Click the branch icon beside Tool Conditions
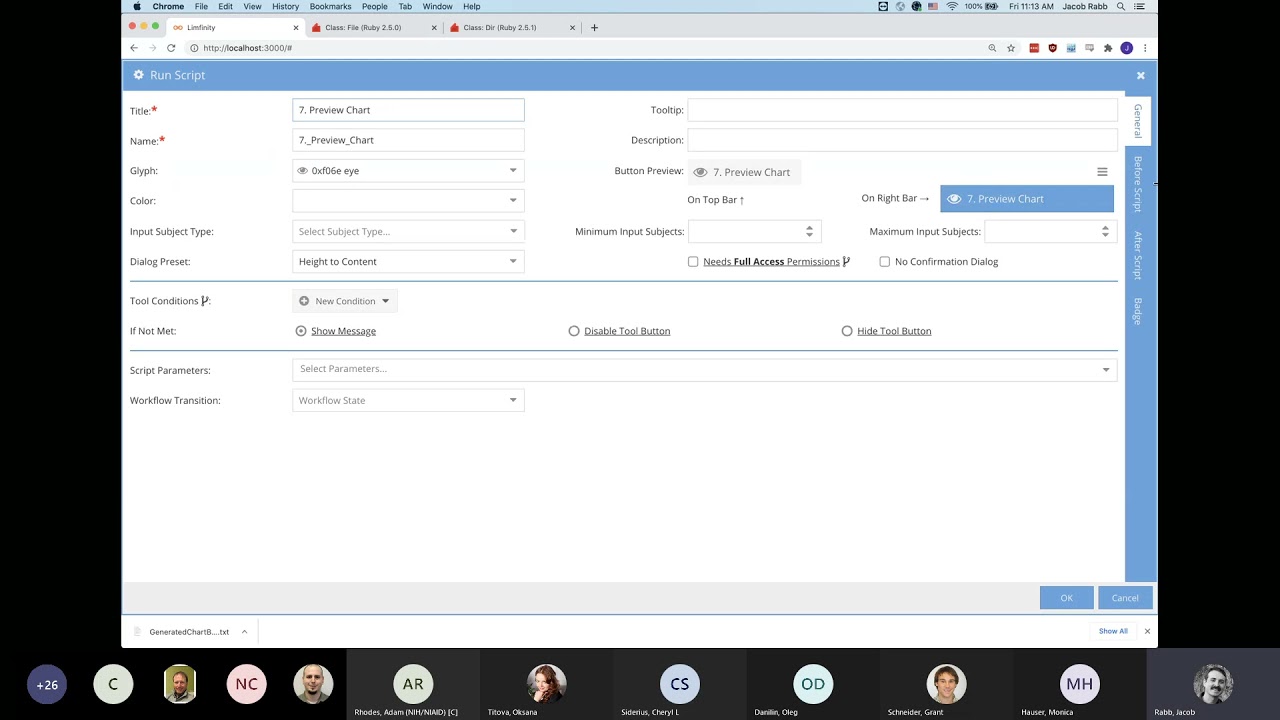The image size is (1280, 720). click(x=205, y=301)
